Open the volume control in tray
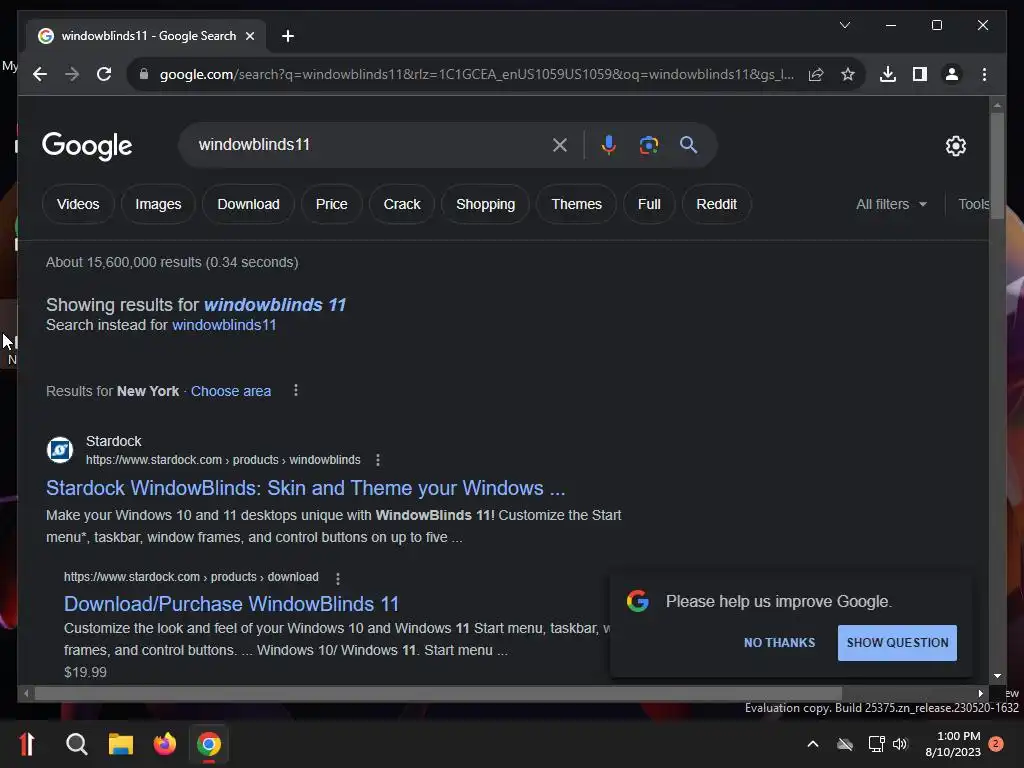1024x768 pixels. [900, 744]
